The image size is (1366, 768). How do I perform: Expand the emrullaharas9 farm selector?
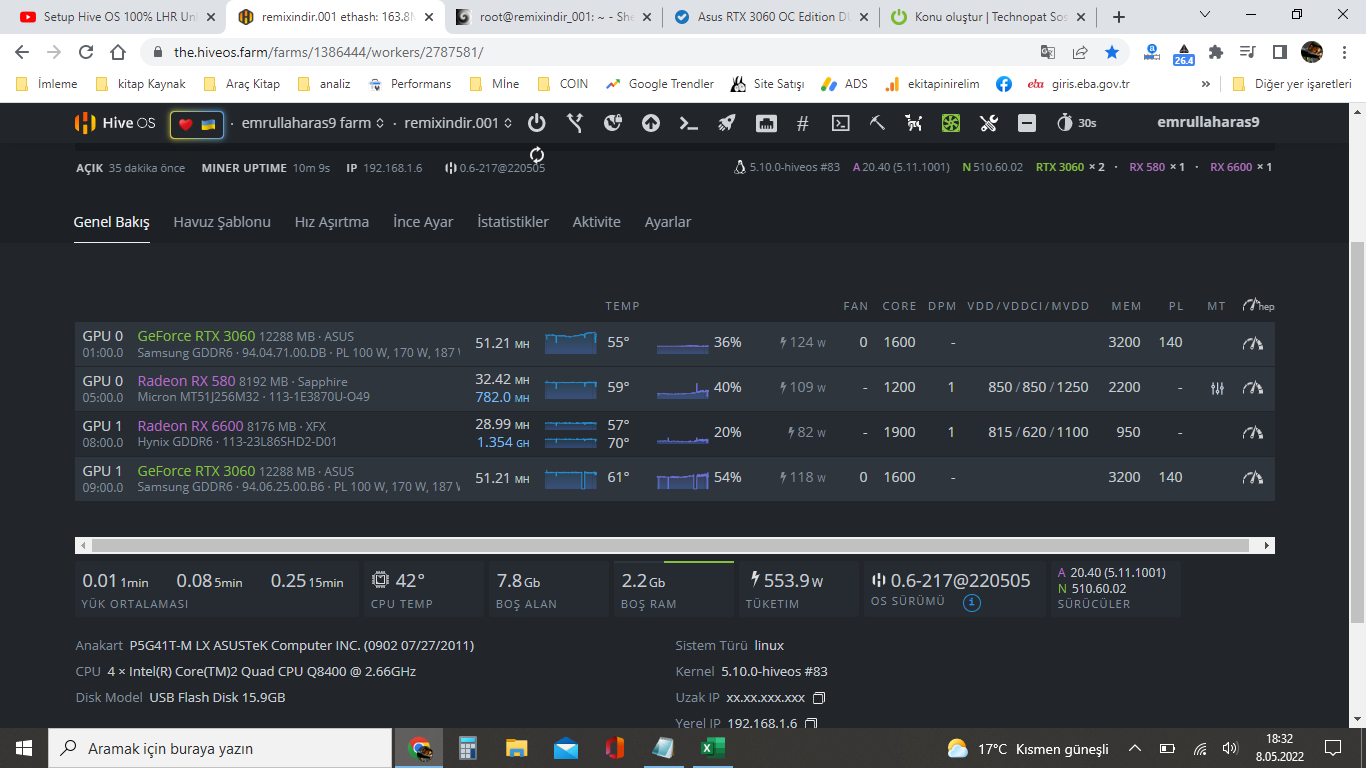click(x=313, y=123)
